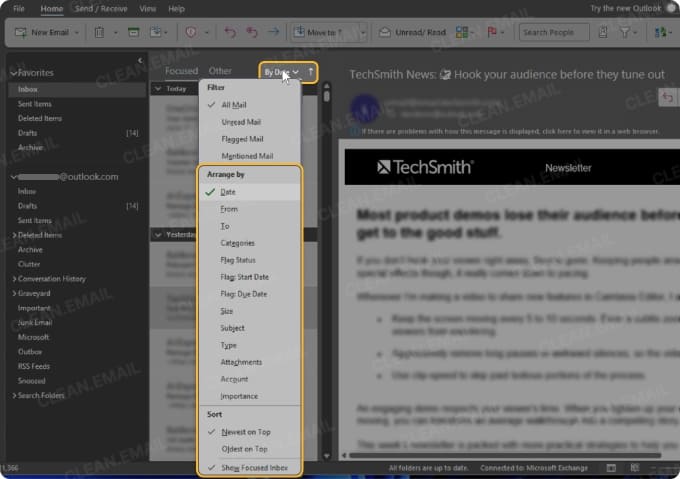Select the All Mail filter option
This screenshot has width=680, height=479.
tap(249, 105)
